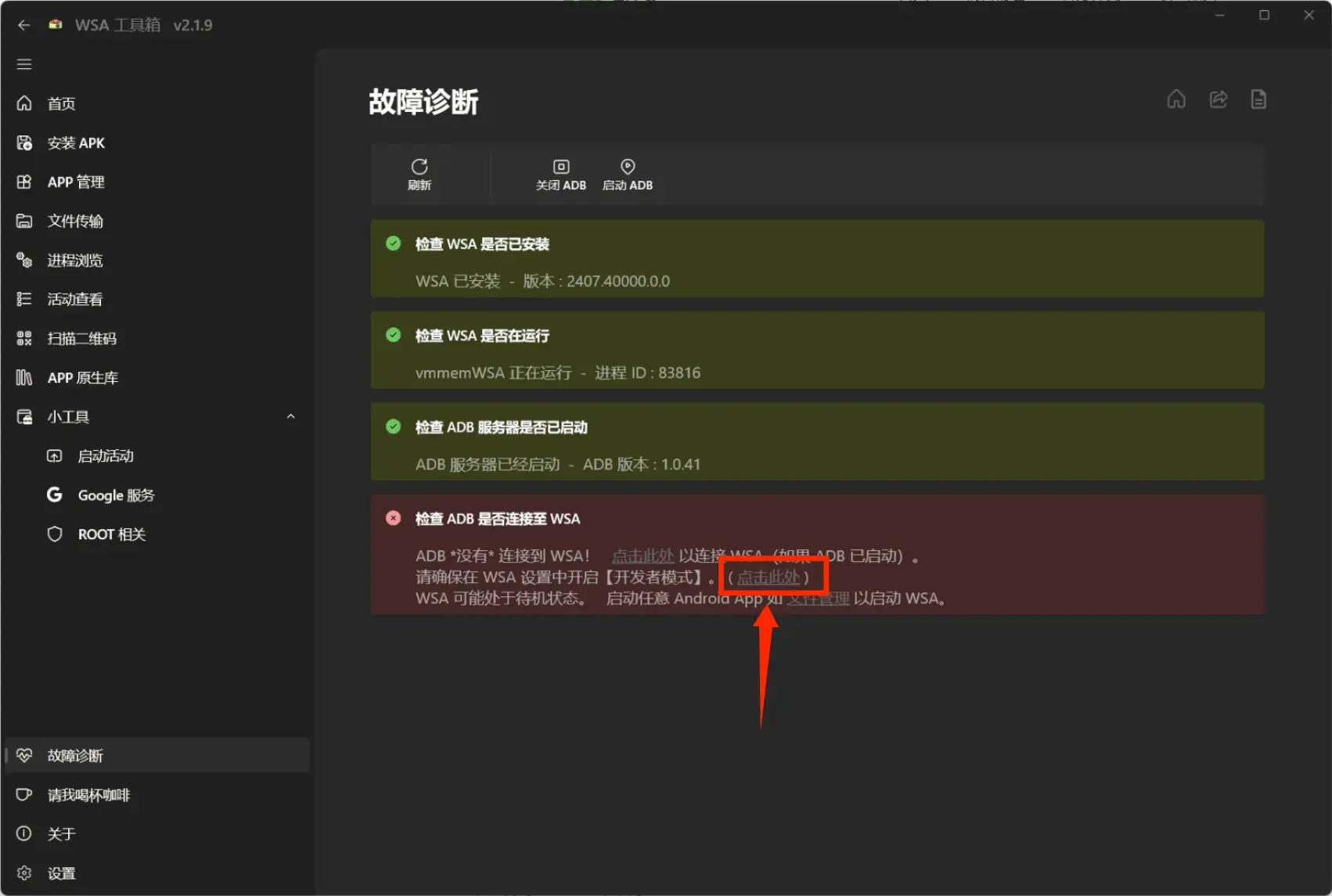Click 启动 ADB toolbar button
Viewport: 1332px width, 896px height.
coord(628,175)
